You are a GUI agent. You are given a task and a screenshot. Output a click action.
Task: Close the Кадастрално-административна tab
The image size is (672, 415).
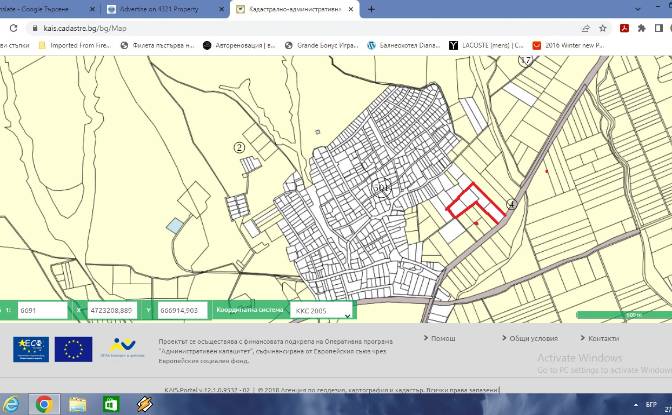[351, 9]
